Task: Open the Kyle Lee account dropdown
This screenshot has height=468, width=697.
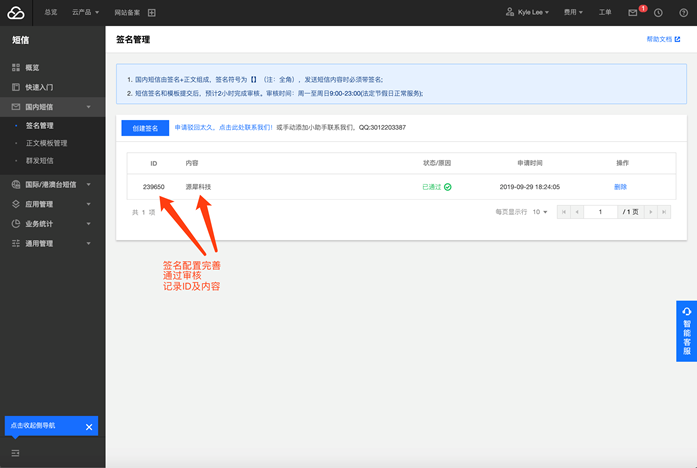Action: pyautogui.click(x=533, y=12)
